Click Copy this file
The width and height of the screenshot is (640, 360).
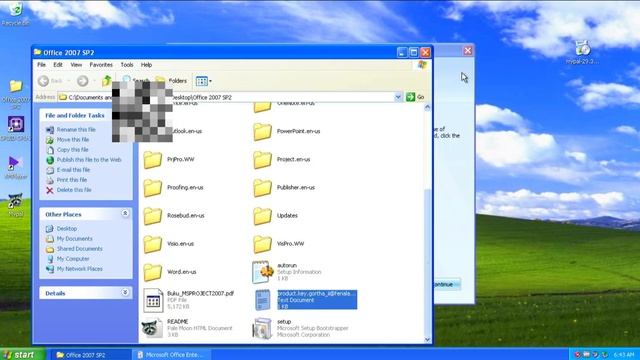pos(67,150)
